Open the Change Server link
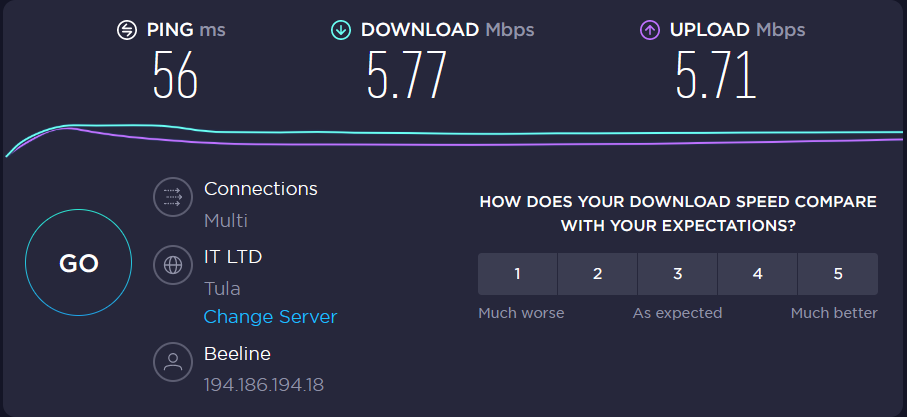The width and height of the screenshot is (907, 417). pyautogui.click(x=270, y=317)
